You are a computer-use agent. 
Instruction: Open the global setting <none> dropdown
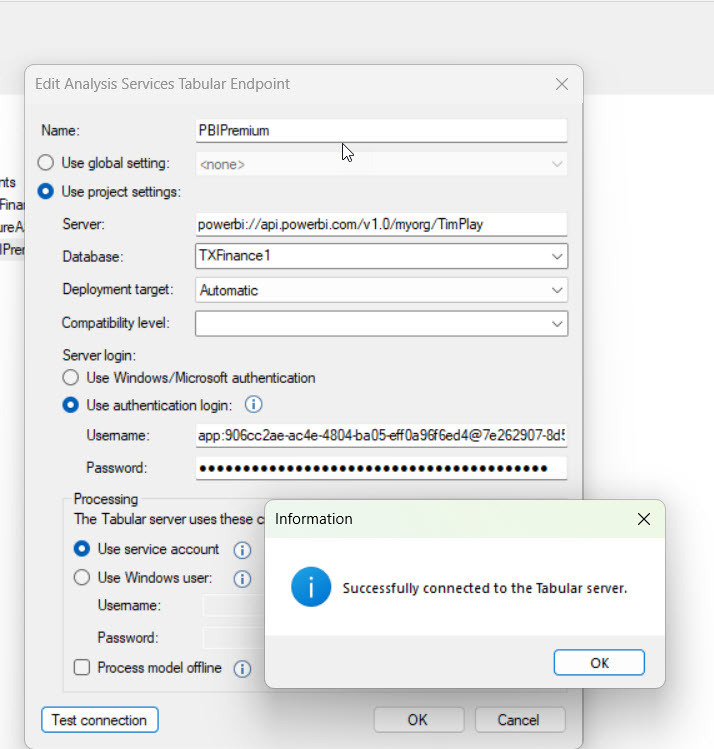point(381,164)
